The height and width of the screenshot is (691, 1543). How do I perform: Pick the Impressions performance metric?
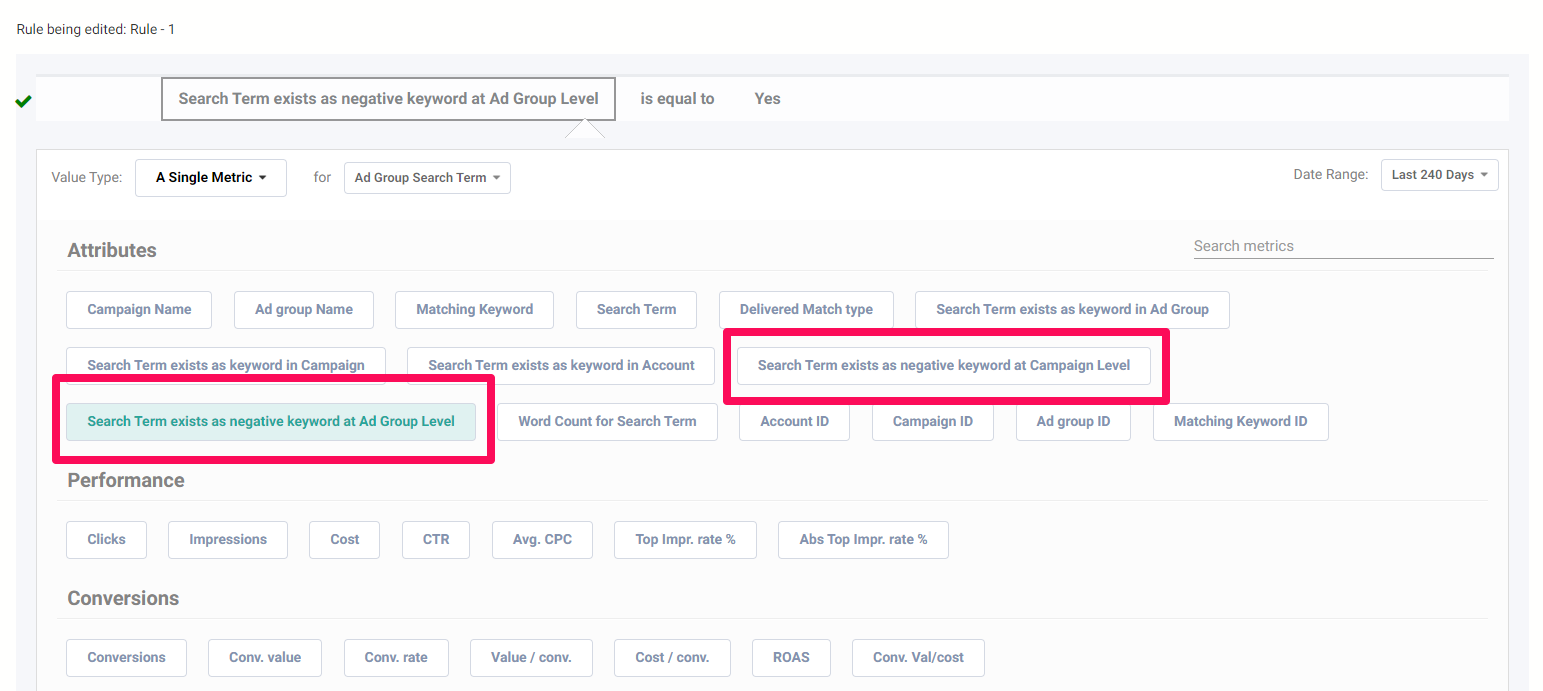coord(228,540)
